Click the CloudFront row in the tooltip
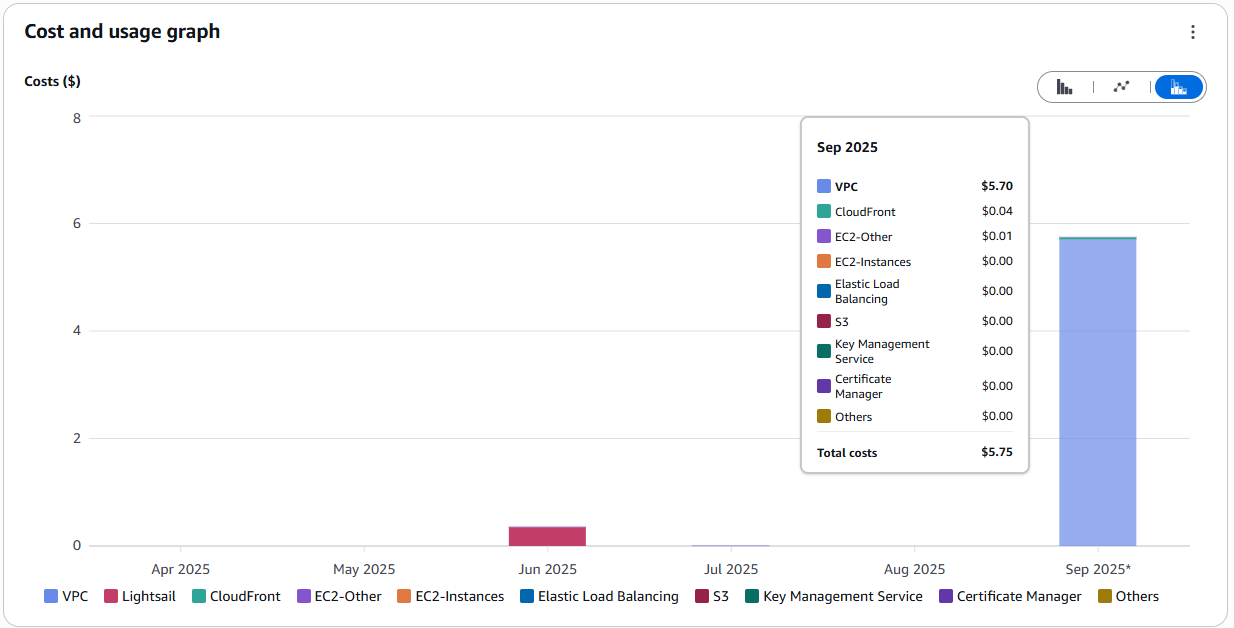 [914, 211]
